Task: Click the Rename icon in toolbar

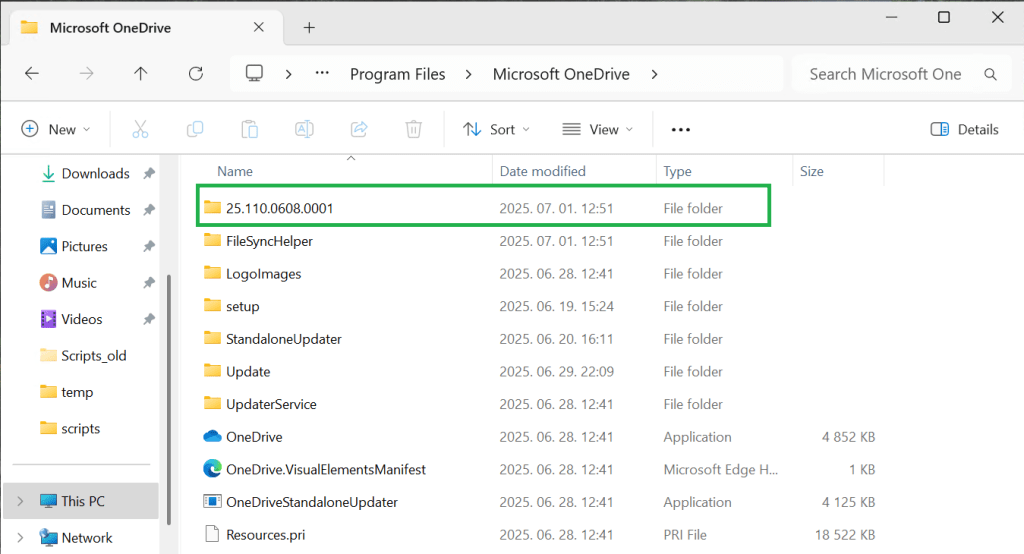Action: pos(304,129)
